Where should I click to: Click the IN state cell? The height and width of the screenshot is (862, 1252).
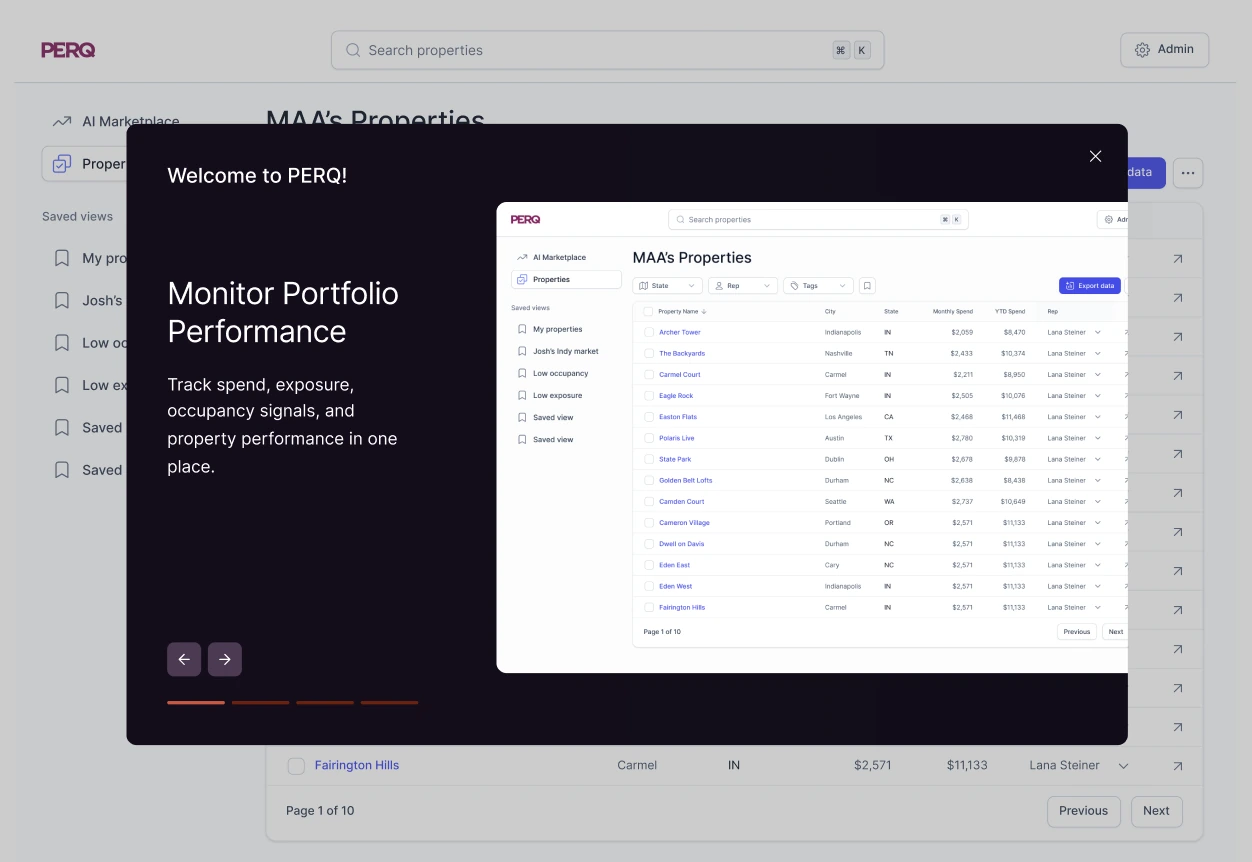click(x=734, y=765)
